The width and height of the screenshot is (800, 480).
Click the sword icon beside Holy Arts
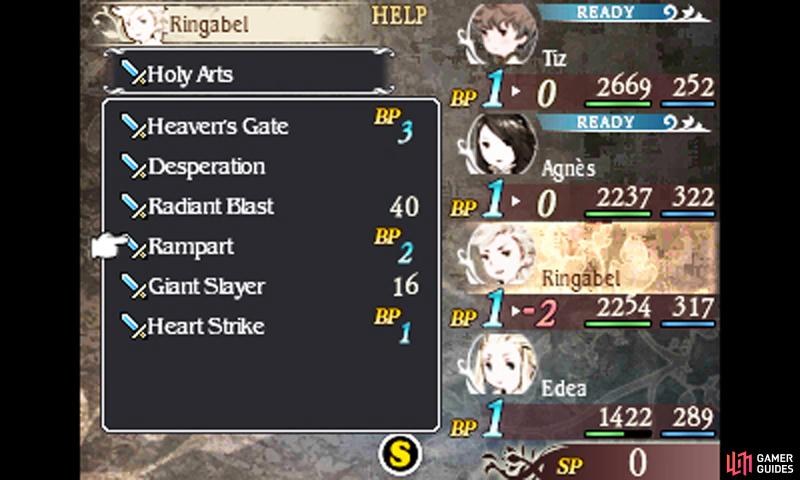134,72
